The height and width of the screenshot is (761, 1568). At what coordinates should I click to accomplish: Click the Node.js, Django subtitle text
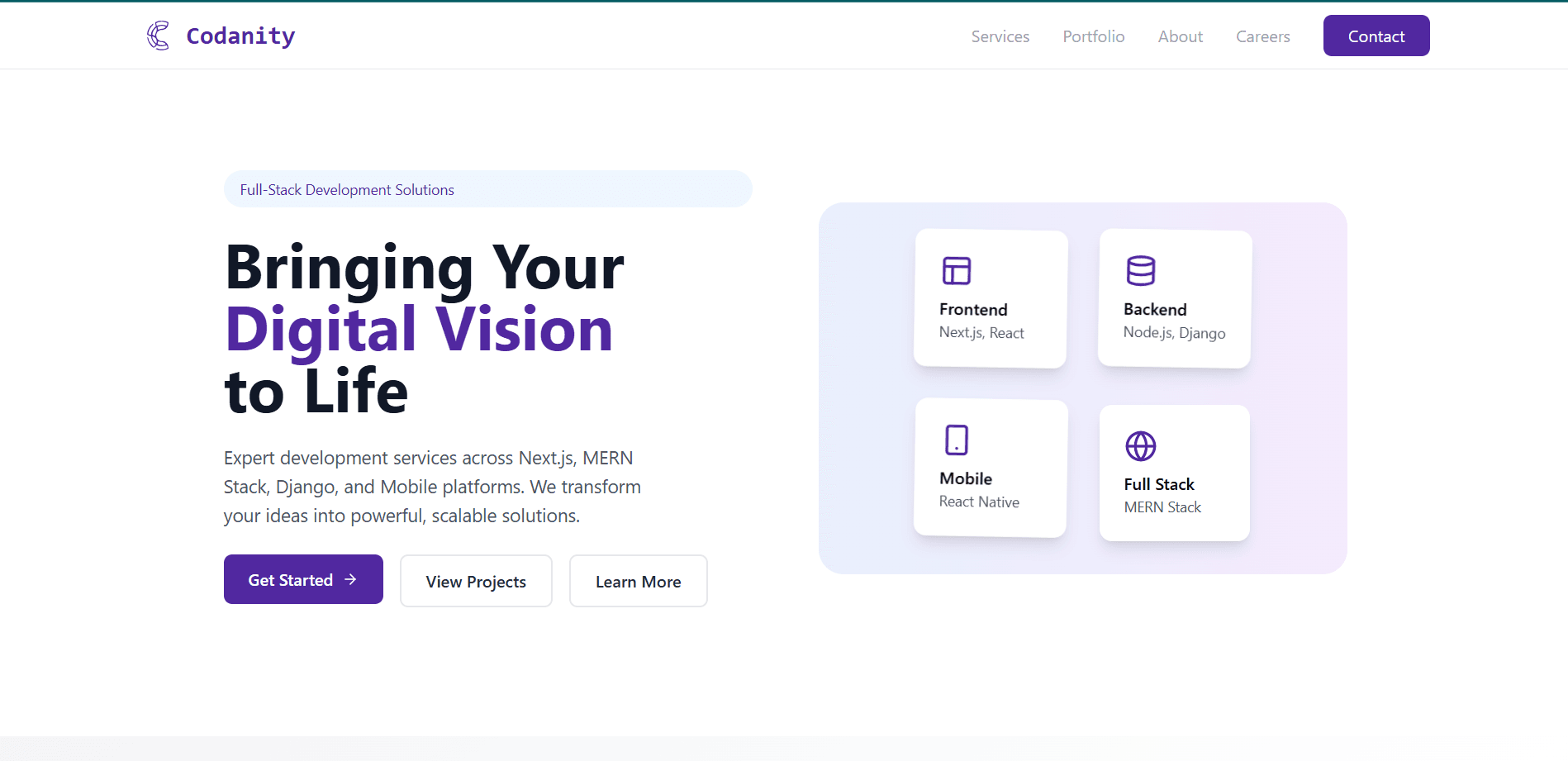point(1174,333)
